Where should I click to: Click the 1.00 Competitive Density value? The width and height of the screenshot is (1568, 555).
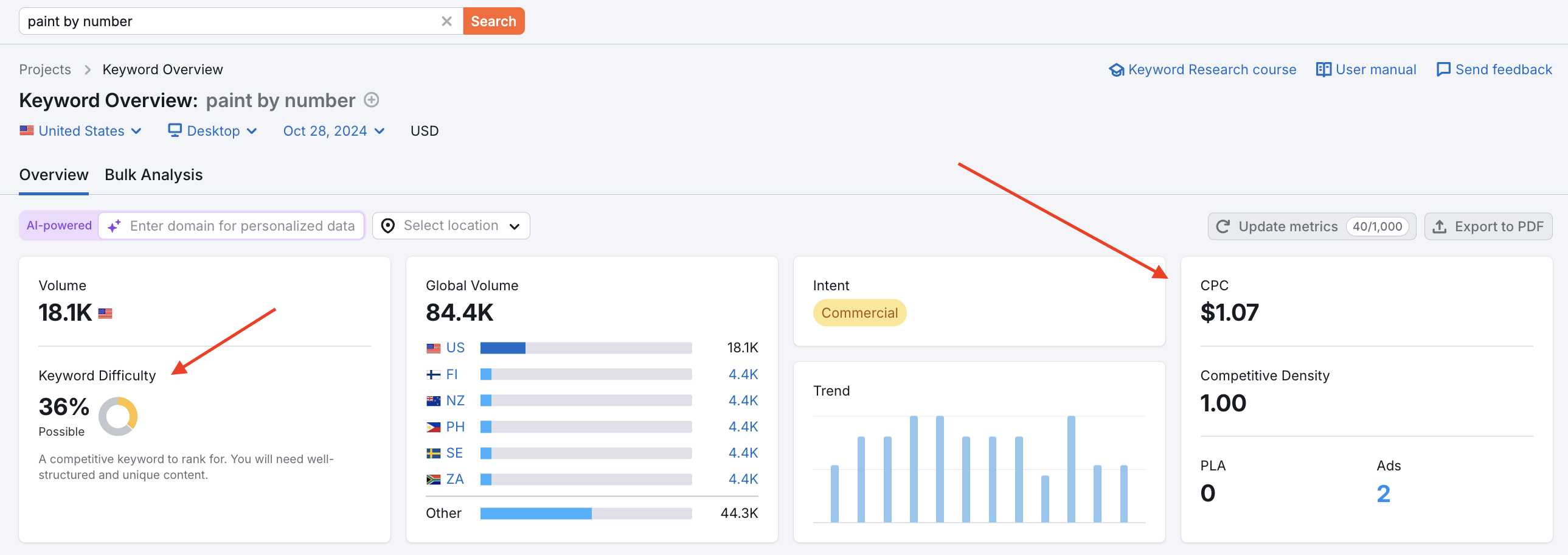1223,403
